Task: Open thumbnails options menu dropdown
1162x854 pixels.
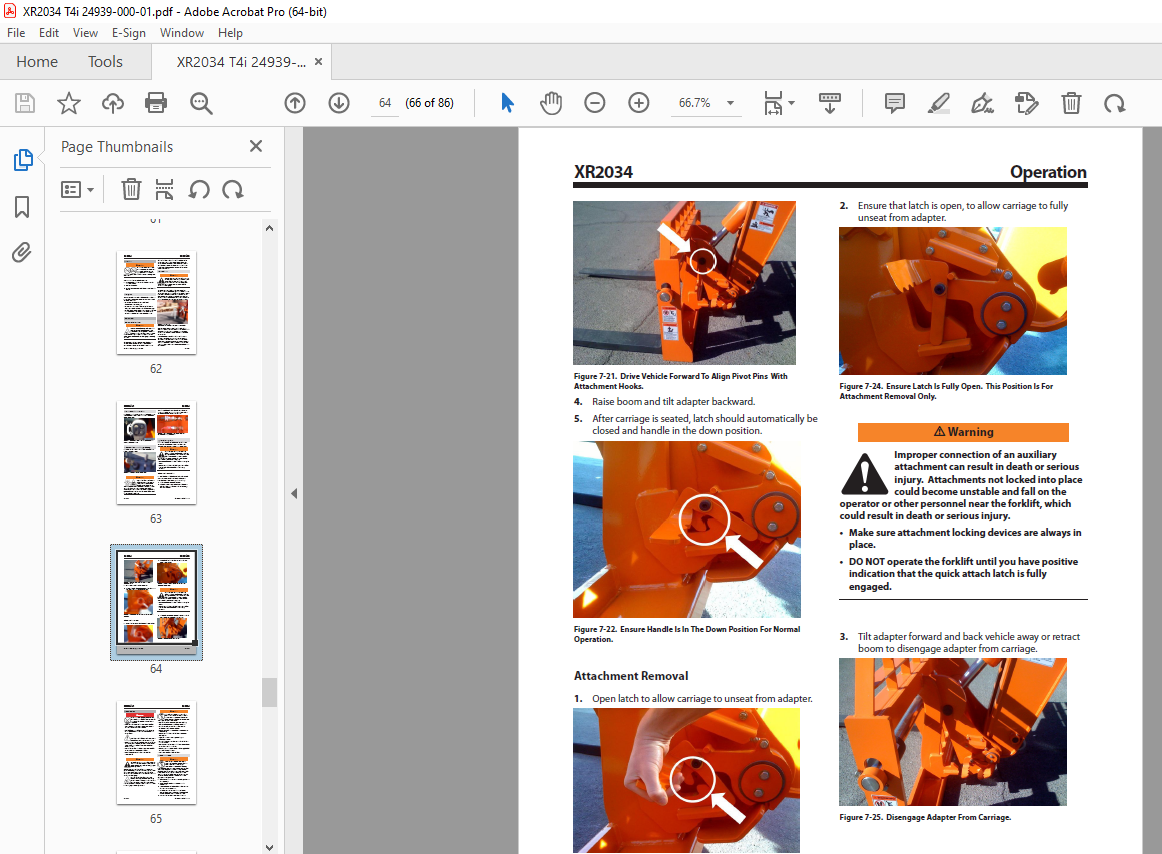Action: pyautogui.click(x=77, y=190)
